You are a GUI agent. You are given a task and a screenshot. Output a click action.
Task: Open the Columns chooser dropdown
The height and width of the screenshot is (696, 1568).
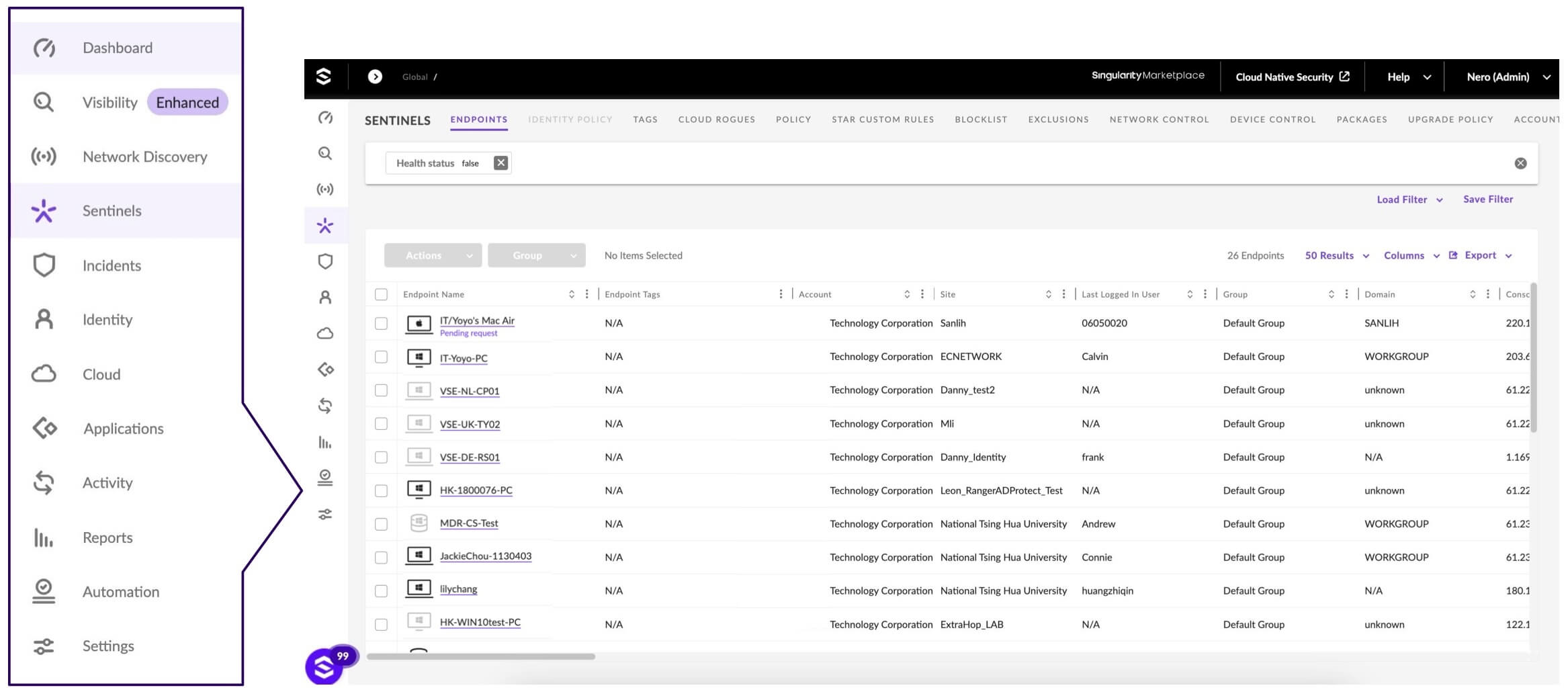[x=1411, y=255]
